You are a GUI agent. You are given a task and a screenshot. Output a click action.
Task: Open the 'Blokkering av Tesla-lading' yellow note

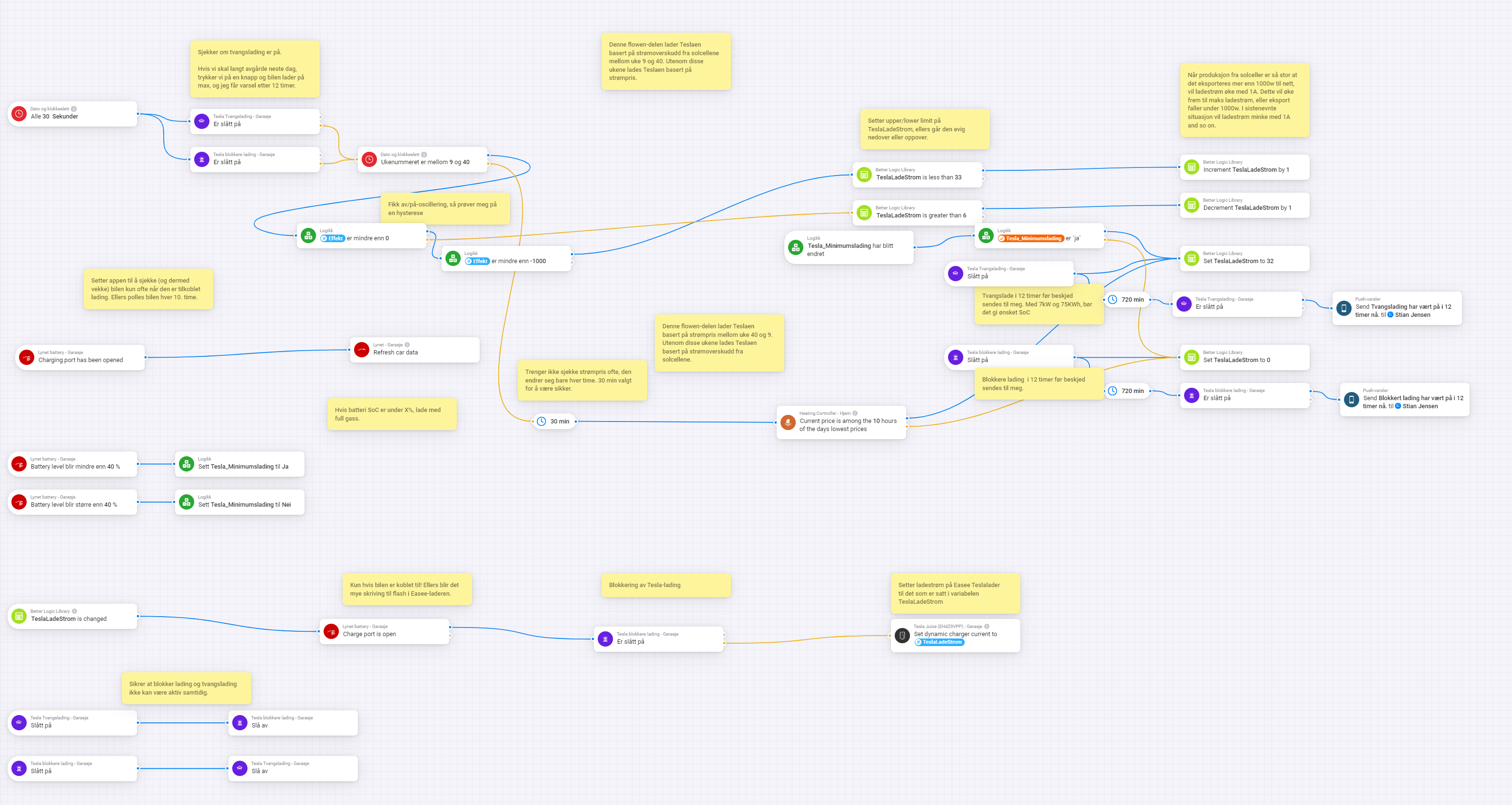tap(666, 585)
